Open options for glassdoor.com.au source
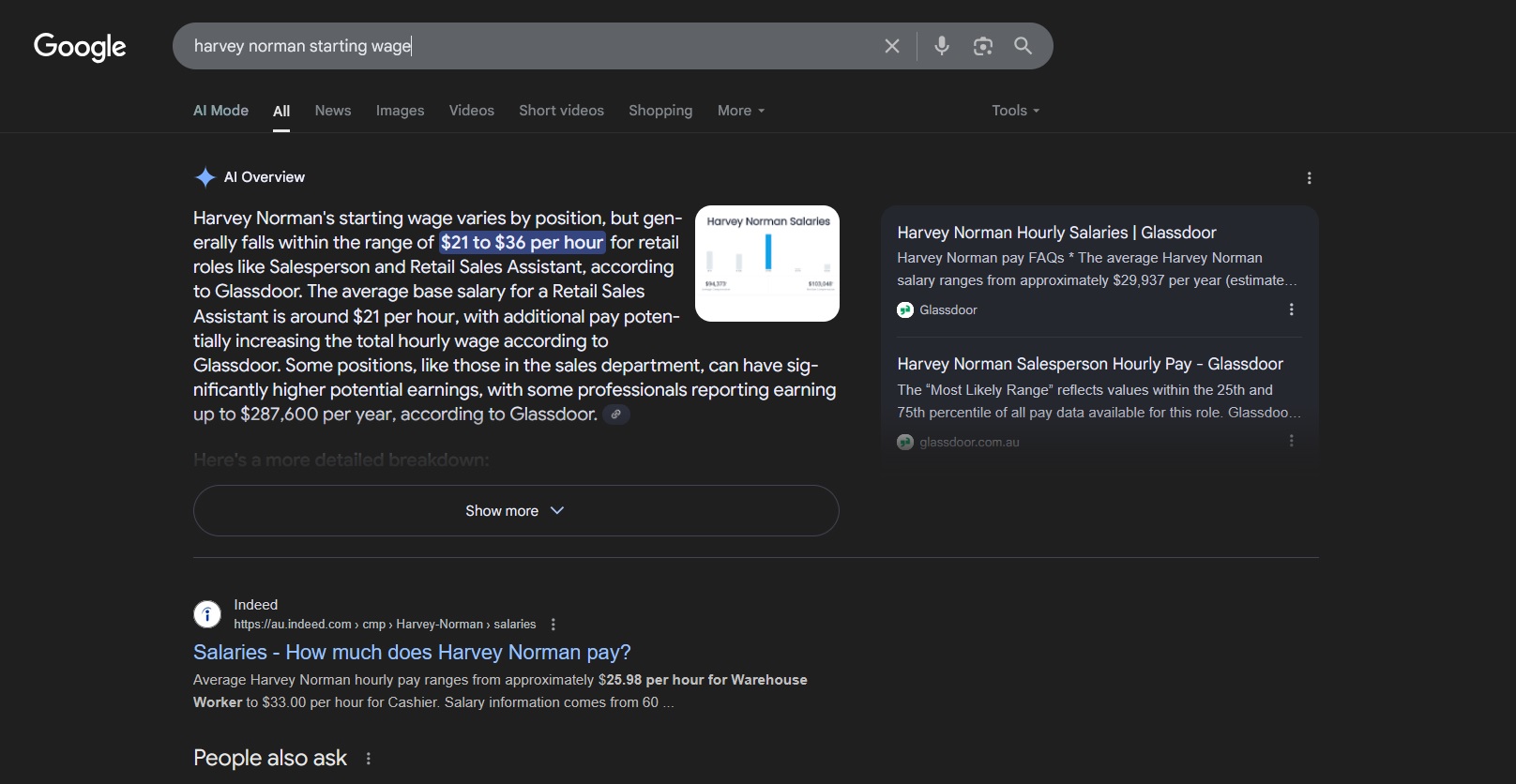Viewport: 1516px width, 784px height. pyautogui.click(x=1291, y=441)
